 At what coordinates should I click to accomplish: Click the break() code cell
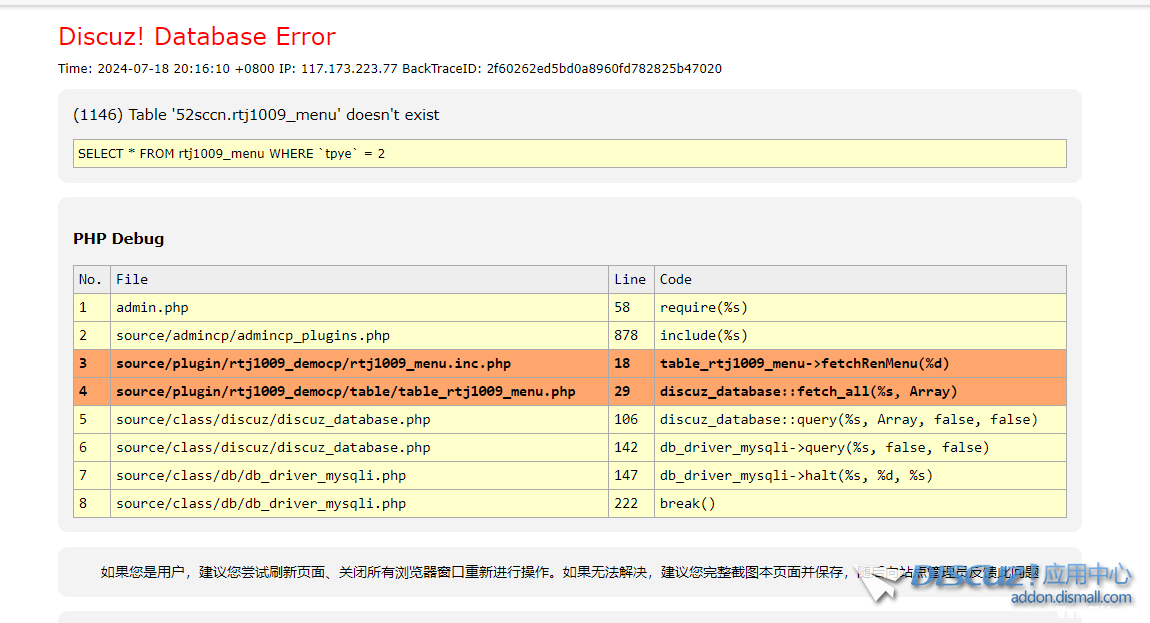688,503
